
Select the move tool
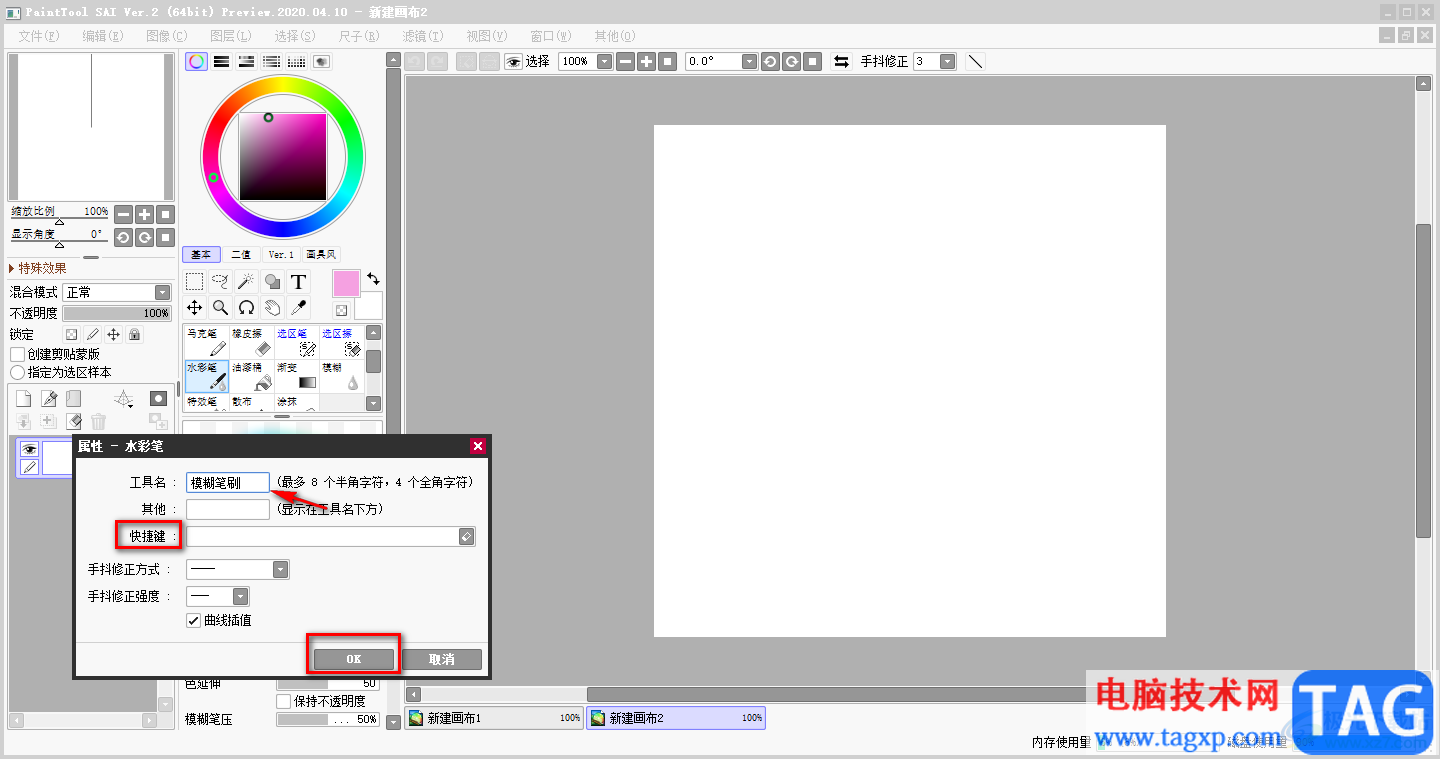(x=195, y=308)
